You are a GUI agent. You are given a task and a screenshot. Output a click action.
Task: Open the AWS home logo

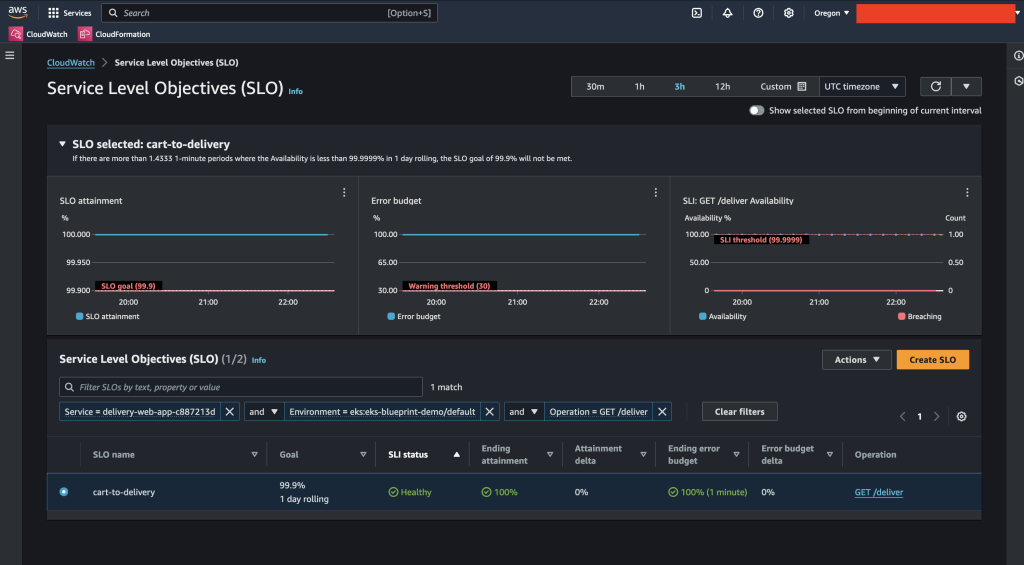[18, 12]
